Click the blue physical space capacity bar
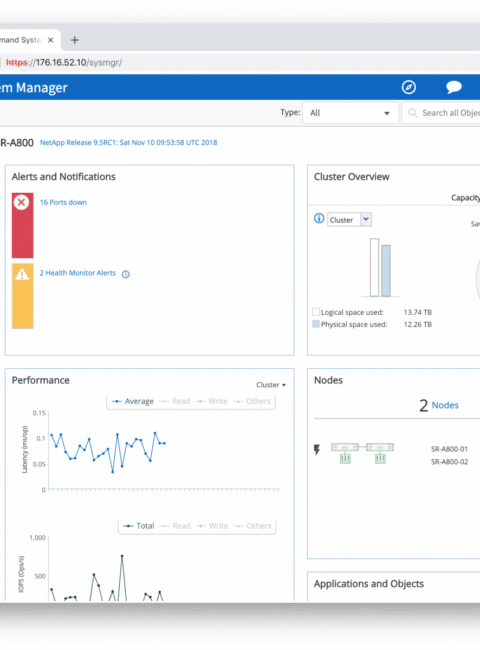The width and height of the screenshot is (480, 650). pyautogui.click(x=386, y=271)
